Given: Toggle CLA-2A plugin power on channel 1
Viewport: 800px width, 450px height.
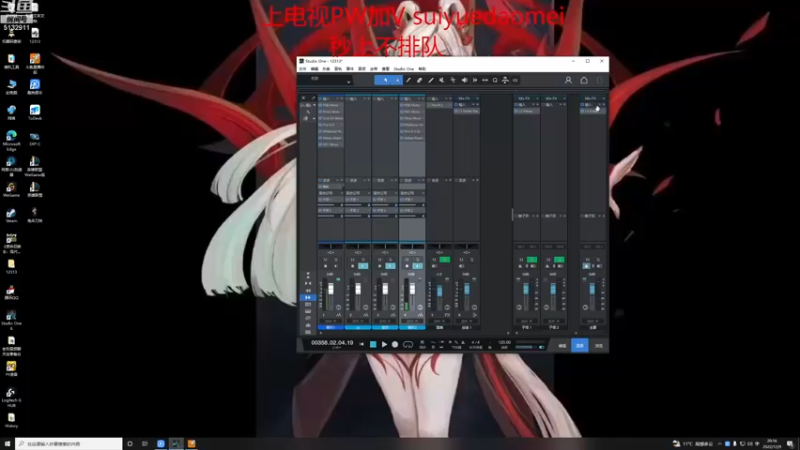Looking at the screenshot, I should pyautogui.click(x=320, y=118).
